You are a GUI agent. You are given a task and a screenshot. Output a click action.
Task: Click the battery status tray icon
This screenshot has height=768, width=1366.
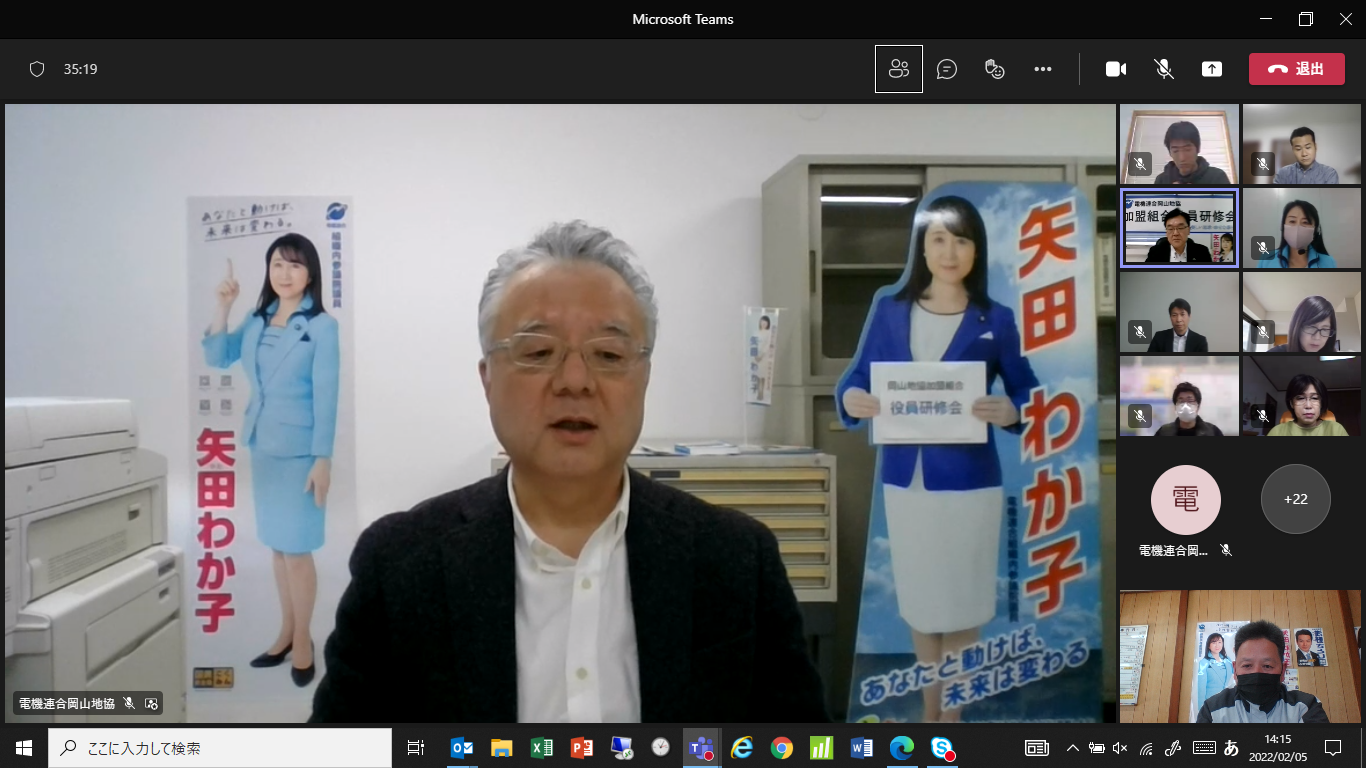[x=1097, y=747]
